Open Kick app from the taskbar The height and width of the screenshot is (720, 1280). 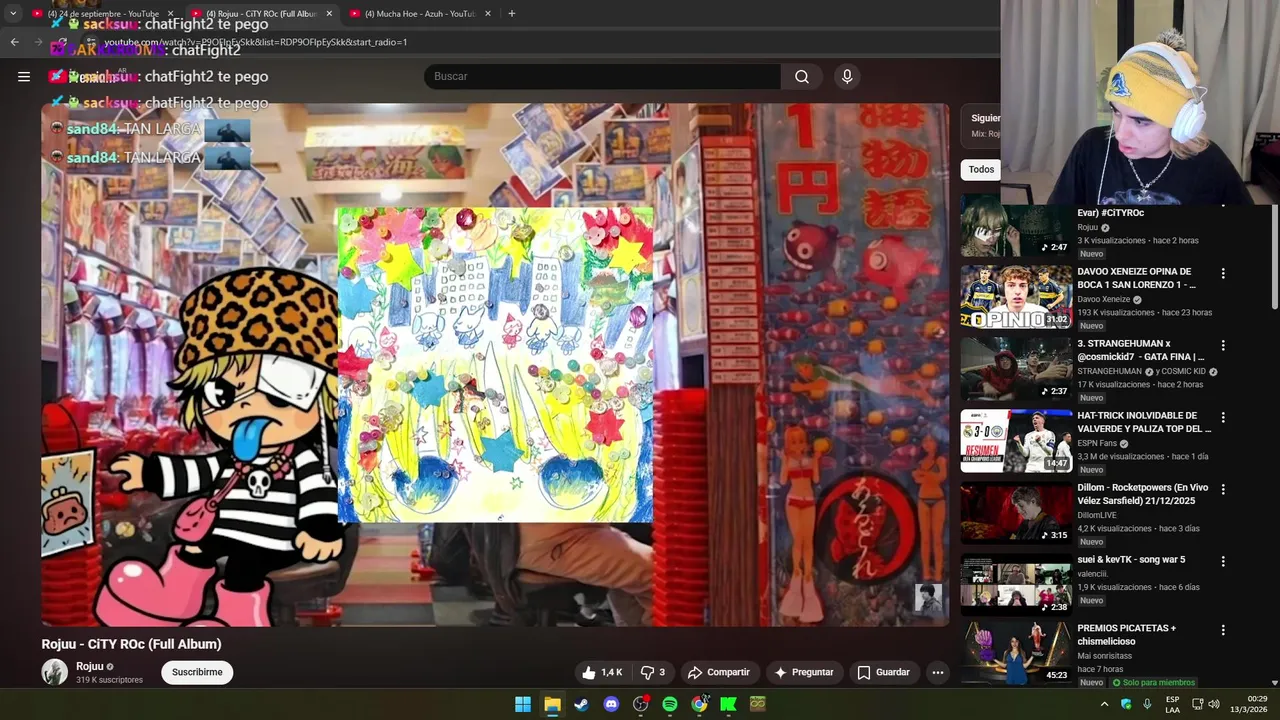pyautogui.click(x=729, y=704)
